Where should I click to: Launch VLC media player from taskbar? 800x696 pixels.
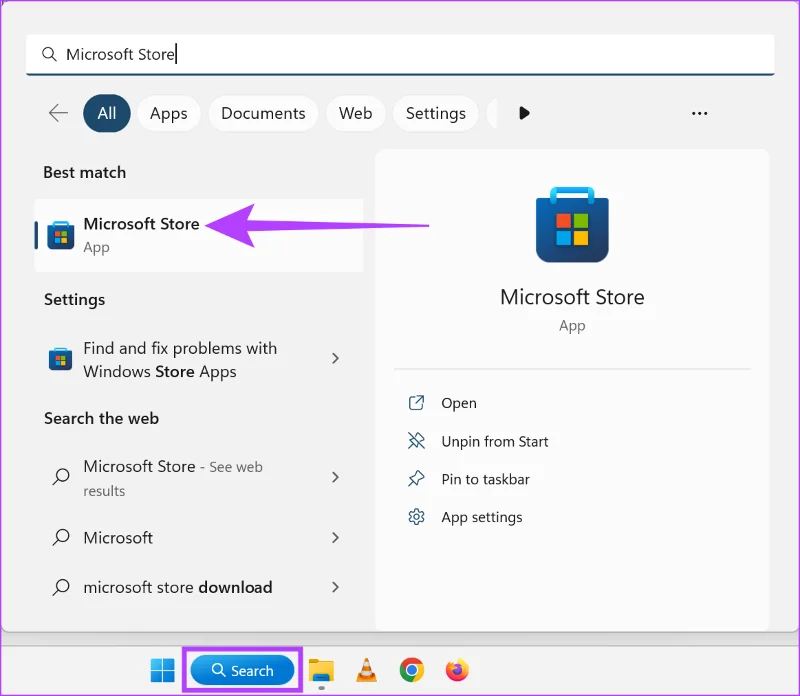(x=366, y=670)
